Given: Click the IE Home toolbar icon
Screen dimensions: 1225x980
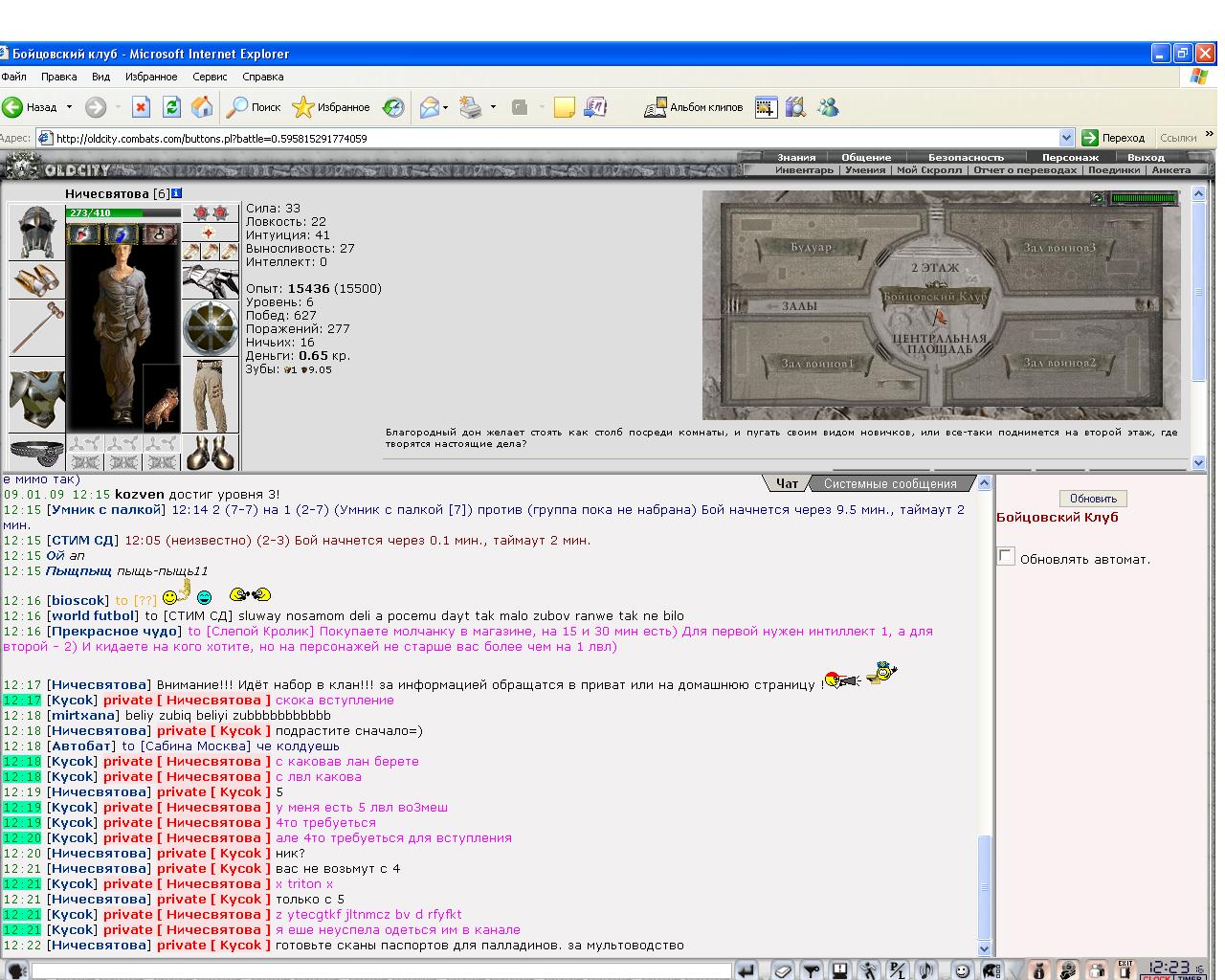Looking at the screenshot, I should [x=202, y=107].
